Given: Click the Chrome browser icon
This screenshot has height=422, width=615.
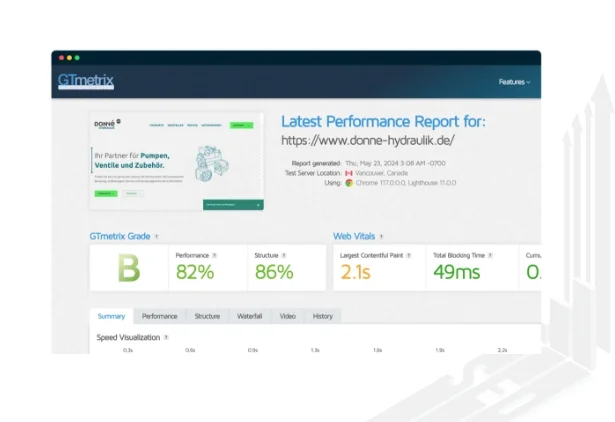Looking at the screenshot, I should [349, 183].
